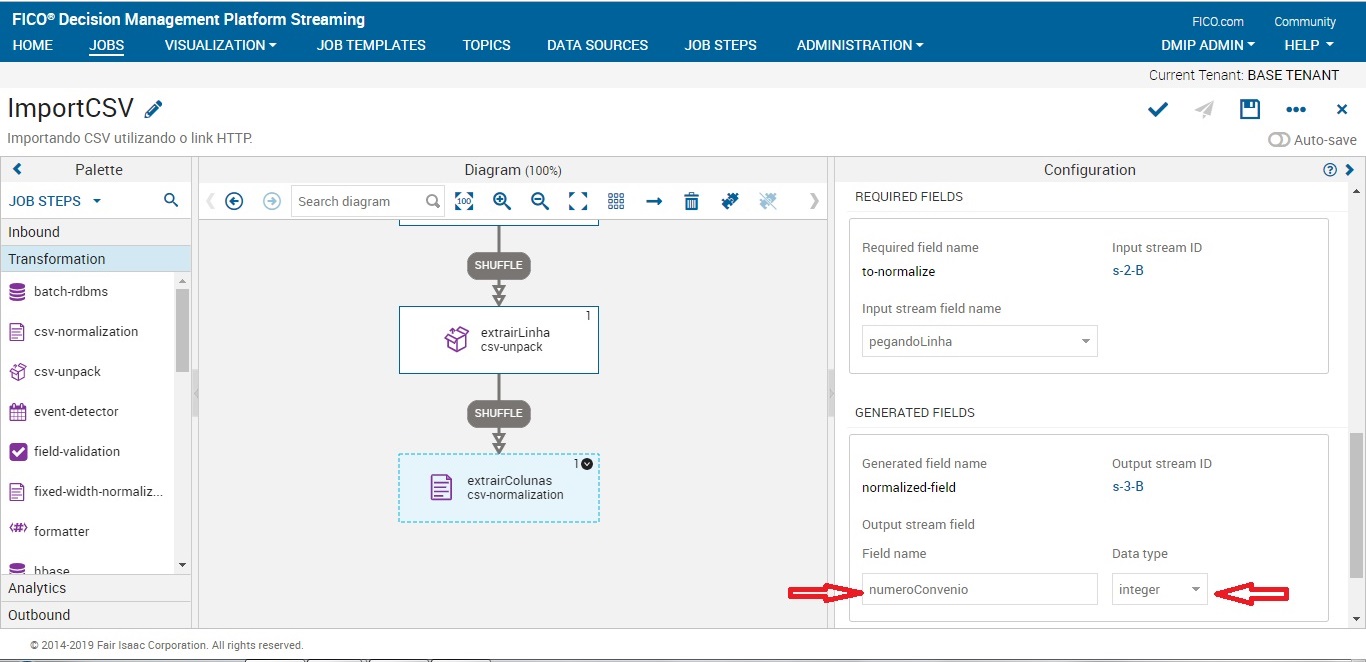
Task: Select the Zoom in icon on diagram toolbar
Action: [x=501, y=201]
